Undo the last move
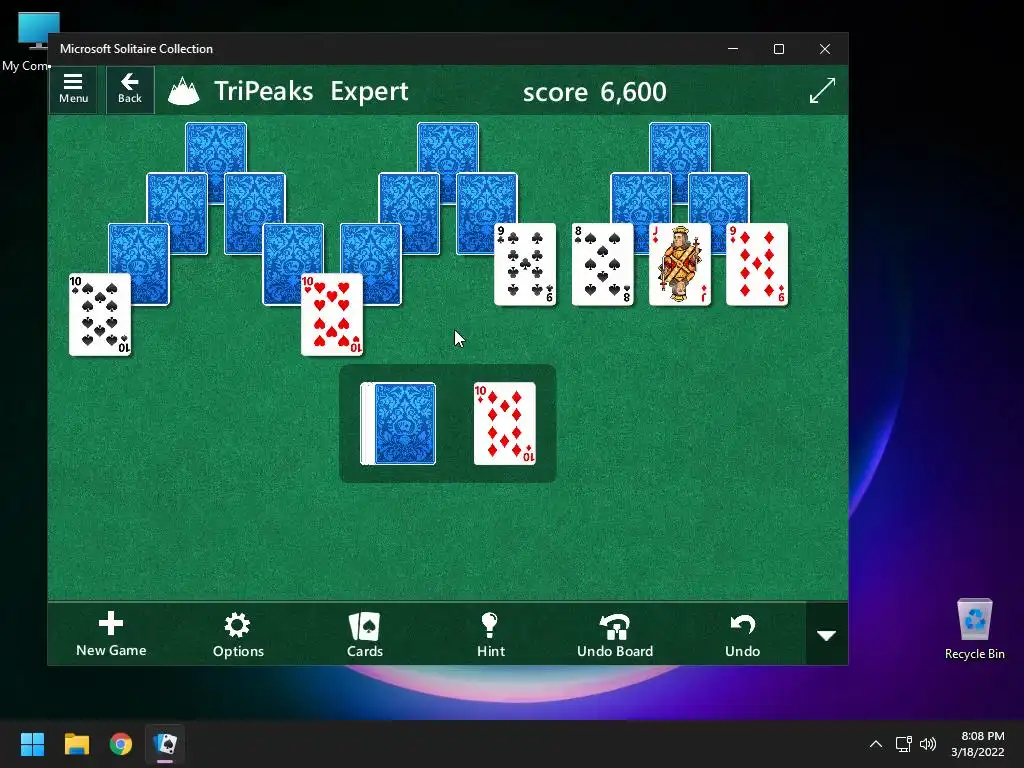 click(x=743, y=634)
